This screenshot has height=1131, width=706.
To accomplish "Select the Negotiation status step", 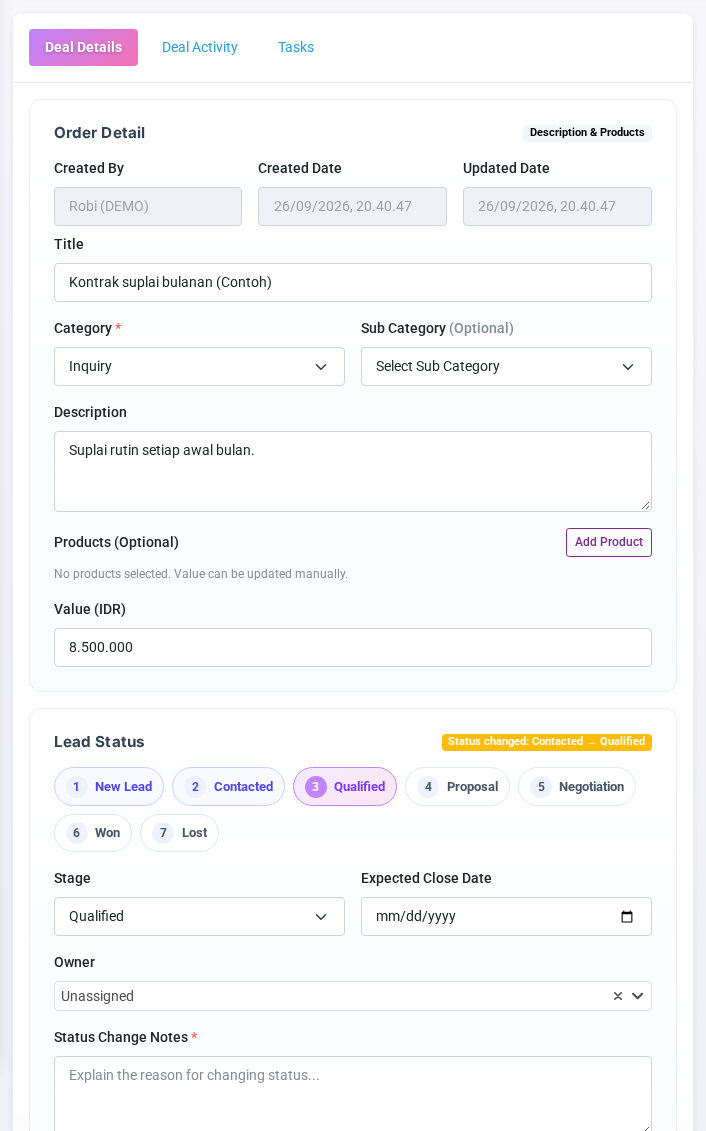I will [577, 787].
